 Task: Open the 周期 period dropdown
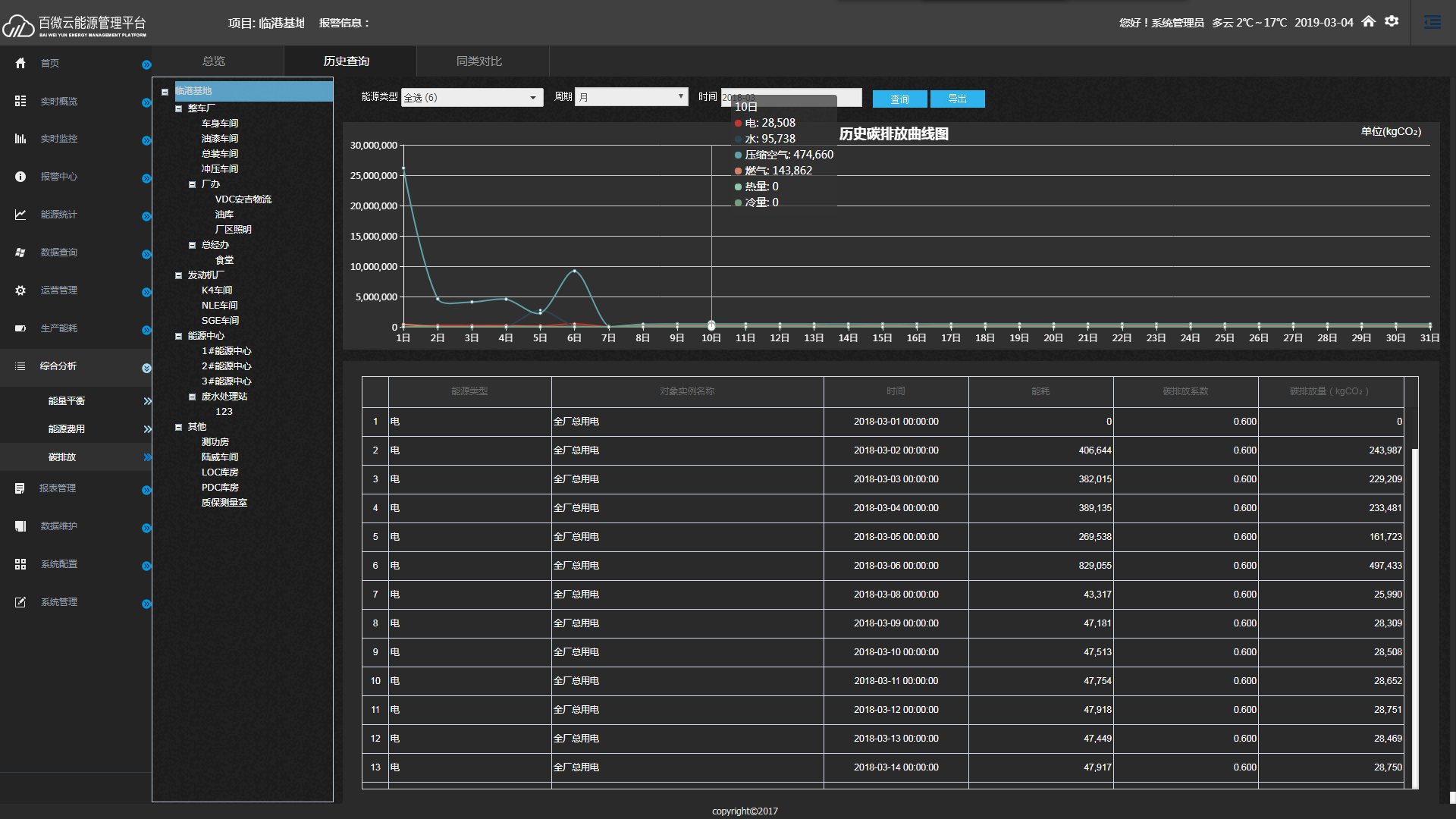631,96
